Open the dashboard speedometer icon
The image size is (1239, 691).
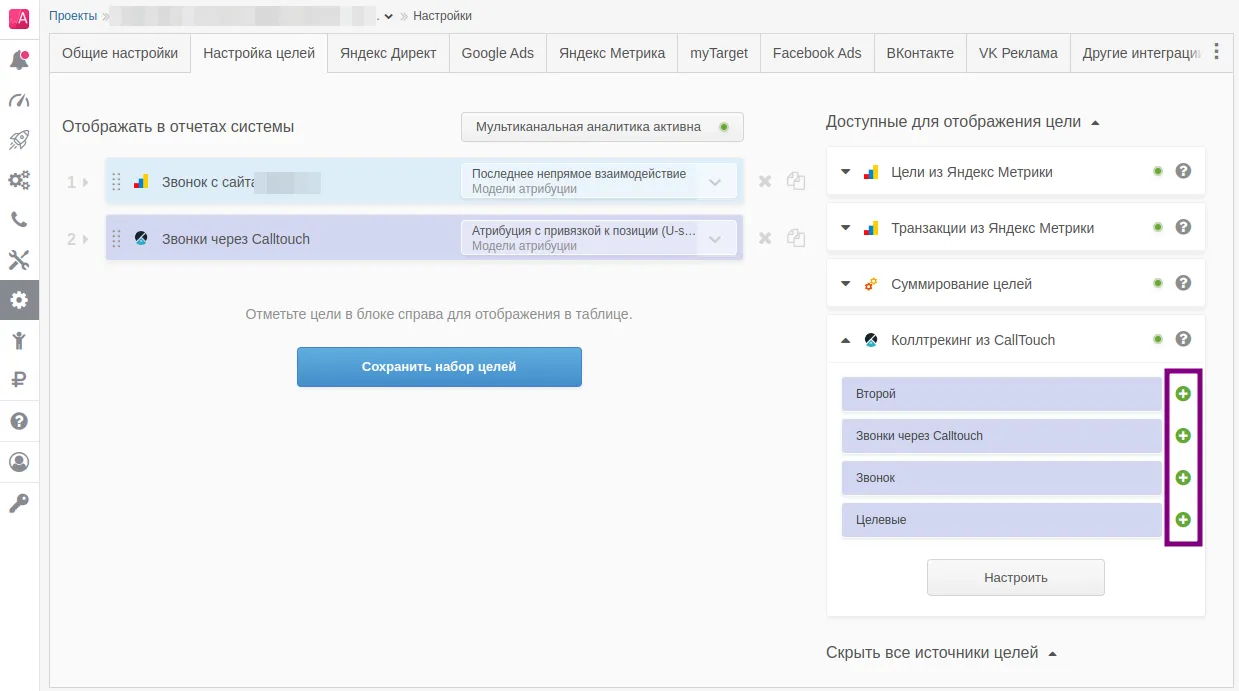point(19,100)
